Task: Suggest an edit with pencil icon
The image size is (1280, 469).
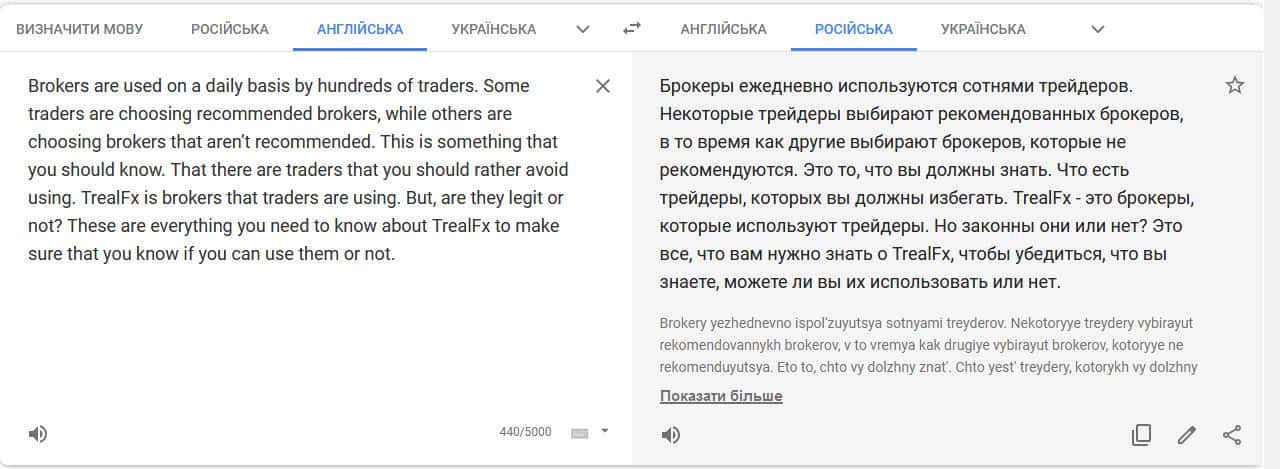Action: [1187, 435]
